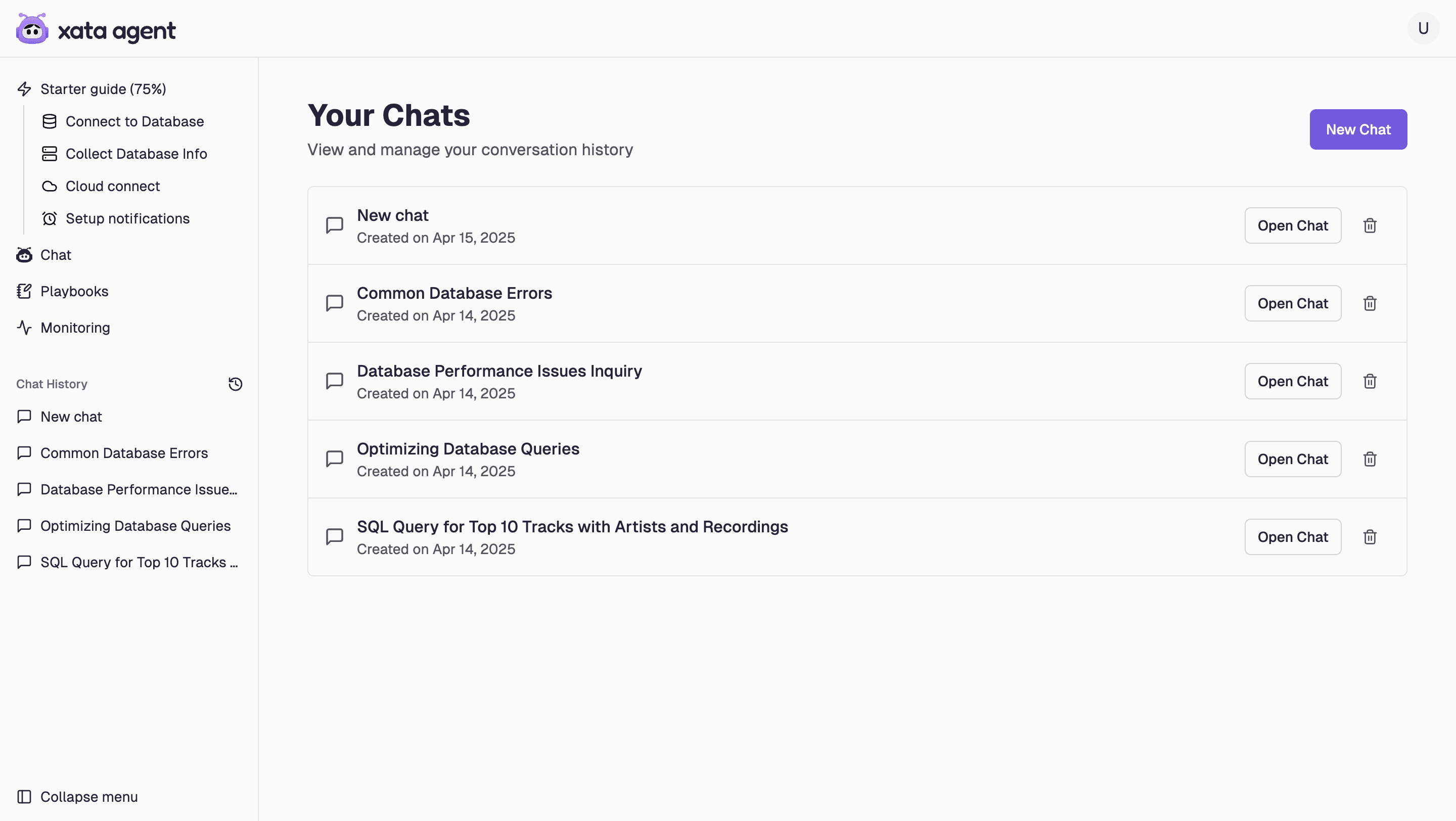Click the trash icon for Common Database Errors
The width and height of the screenshot is (1456, 821).
click(x=1370, y=303)
